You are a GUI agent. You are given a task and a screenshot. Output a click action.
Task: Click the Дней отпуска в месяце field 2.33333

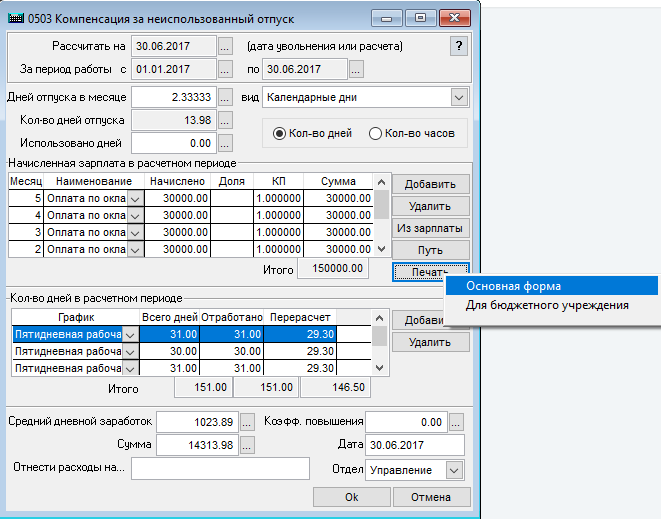click(x=174, y=97)
